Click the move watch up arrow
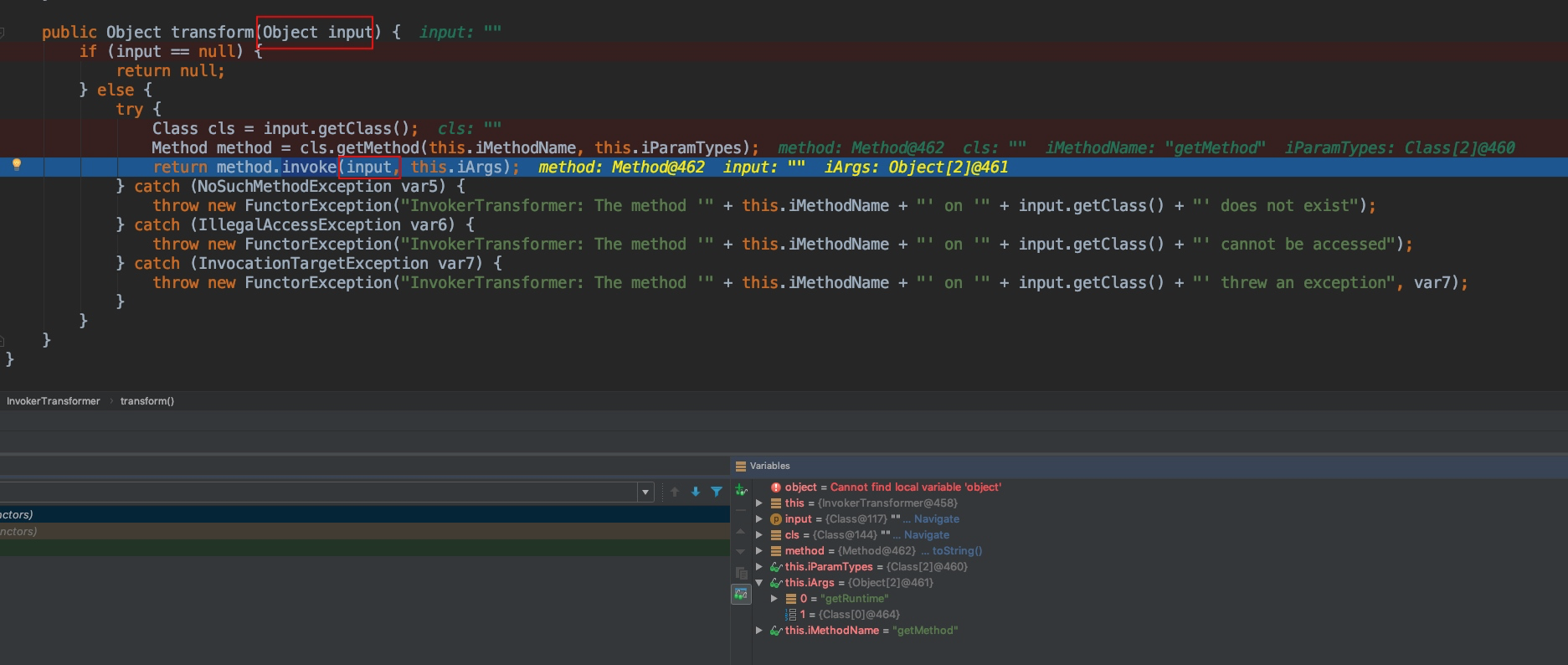 741,531
